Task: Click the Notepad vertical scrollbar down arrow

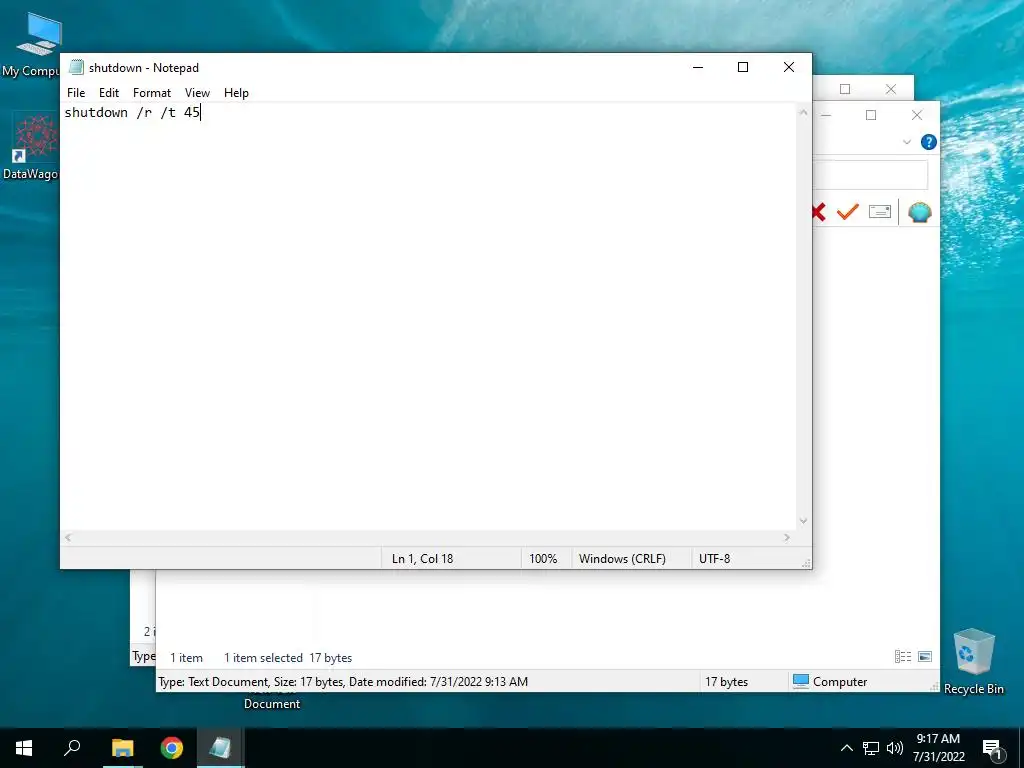Action: [803, 520]
